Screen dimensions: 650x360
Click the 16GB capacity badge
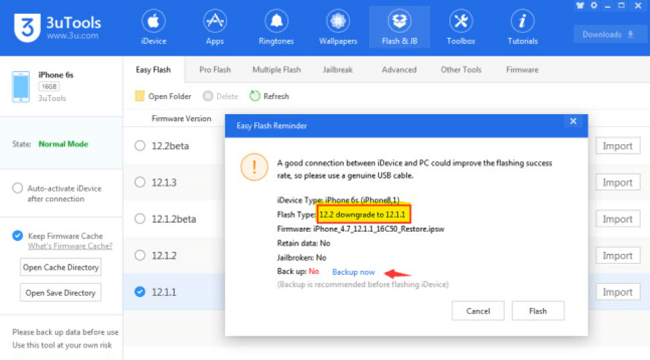(x=49, y=86)
